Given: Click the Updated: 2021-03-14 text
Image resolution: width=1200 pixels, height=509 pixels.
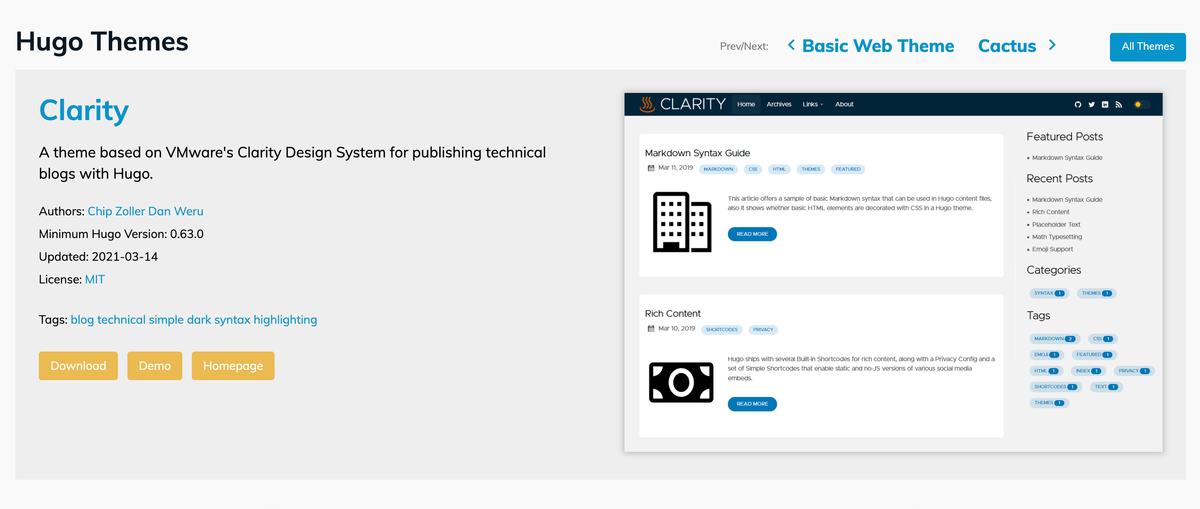Looking at the screenshot, I should (x=98, y=256).
